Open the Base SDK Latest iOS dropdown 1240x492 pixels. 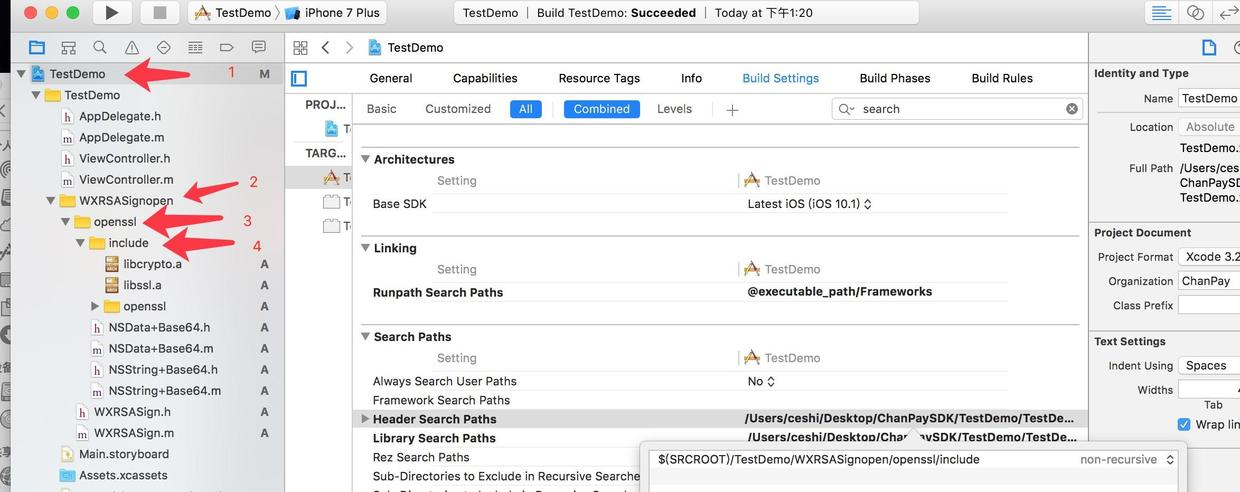810,204
